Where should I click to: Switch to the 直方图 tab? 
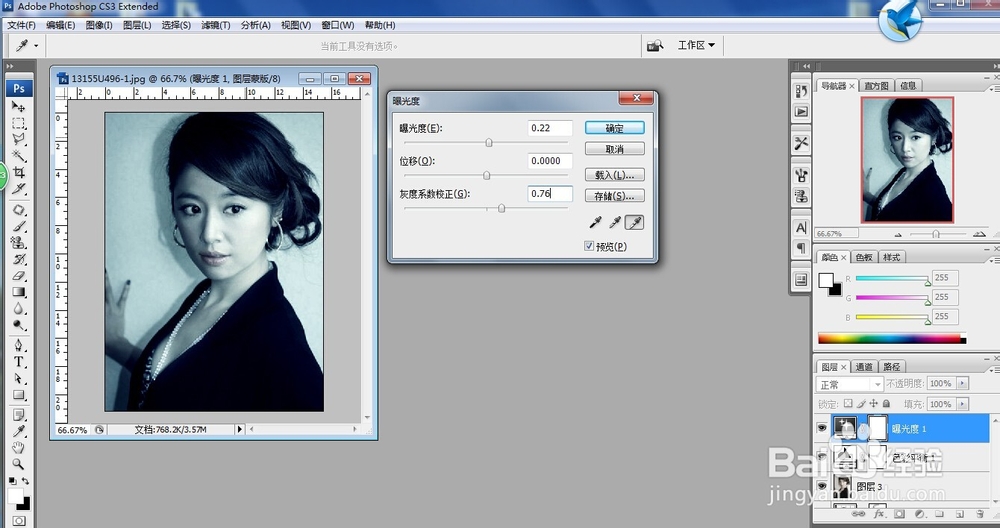876,85
